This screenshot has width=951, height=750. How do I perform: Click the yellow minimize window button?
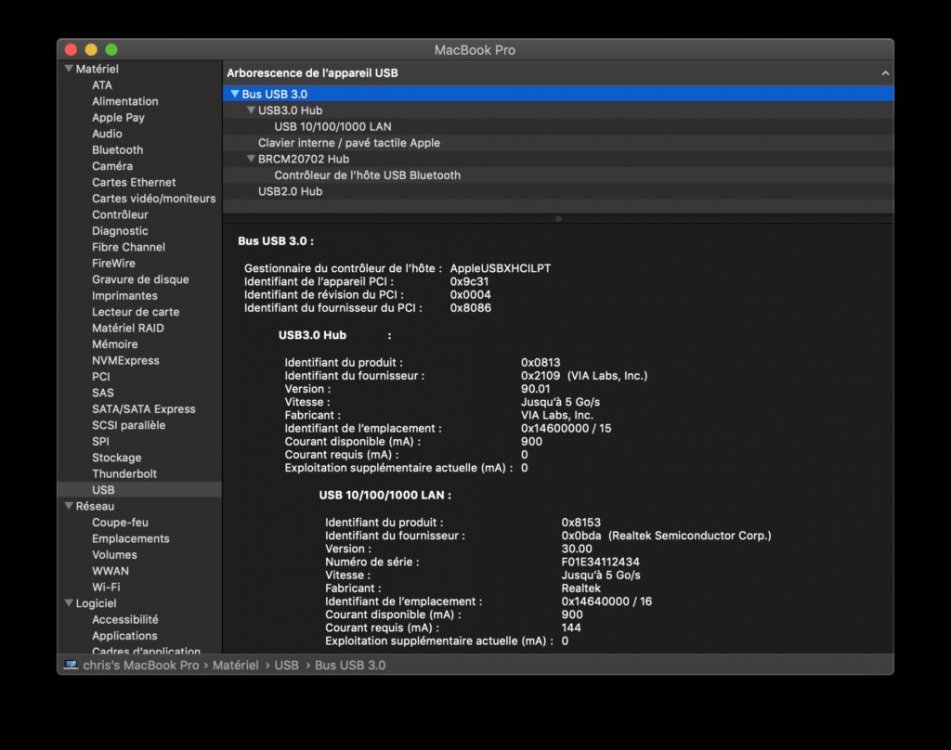[x=91, y=49]
